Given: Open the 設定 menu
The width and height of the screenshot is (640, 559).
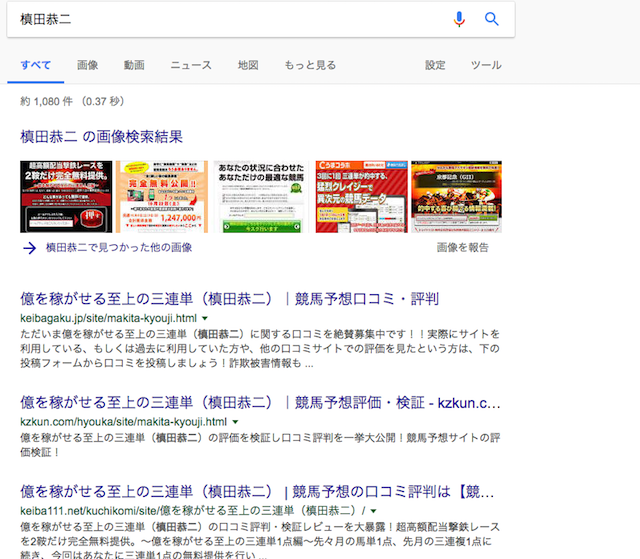Looking at the screenshot, I should click(x=435, y=65).
